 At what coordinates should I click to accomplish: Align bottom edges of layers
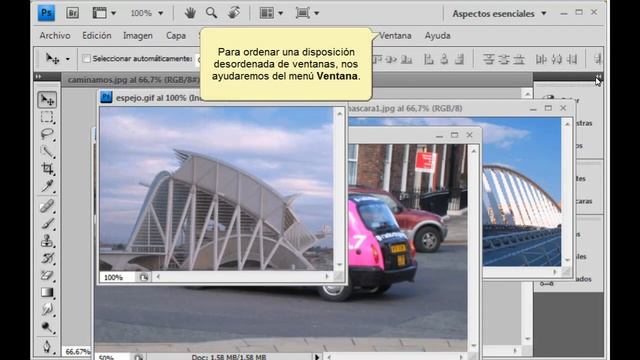tap(407, 60)
